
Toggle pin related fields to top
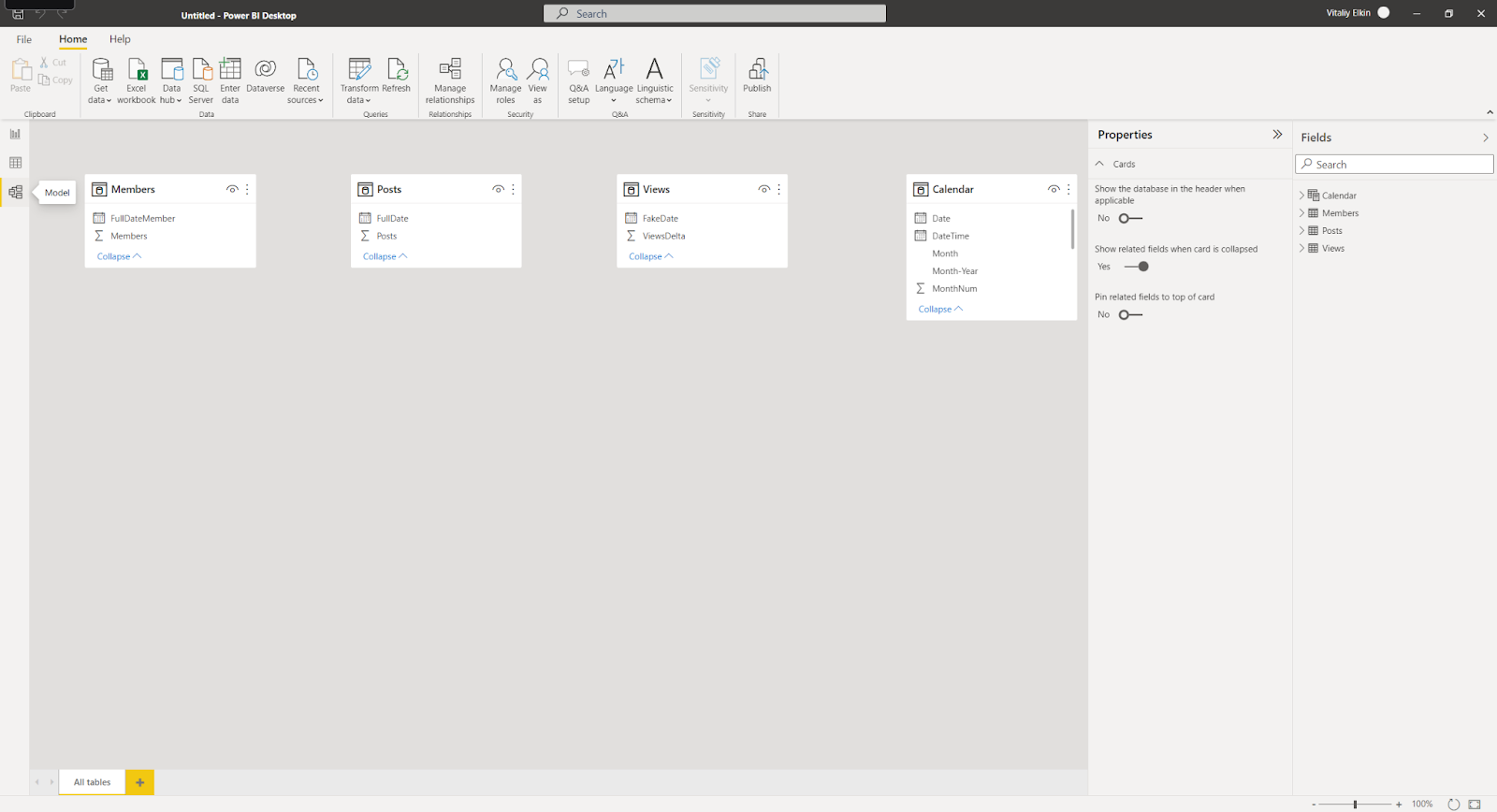click(1130, 314)
